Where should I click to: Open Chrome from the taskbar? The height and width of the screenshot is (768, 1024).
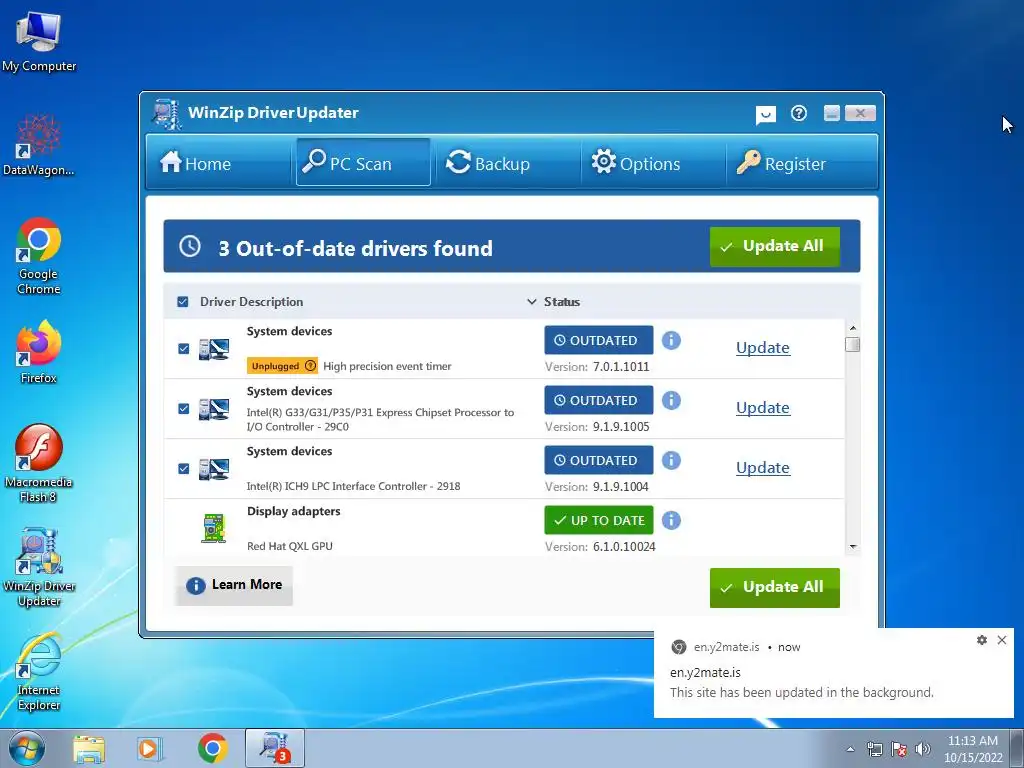click(213, 749)
